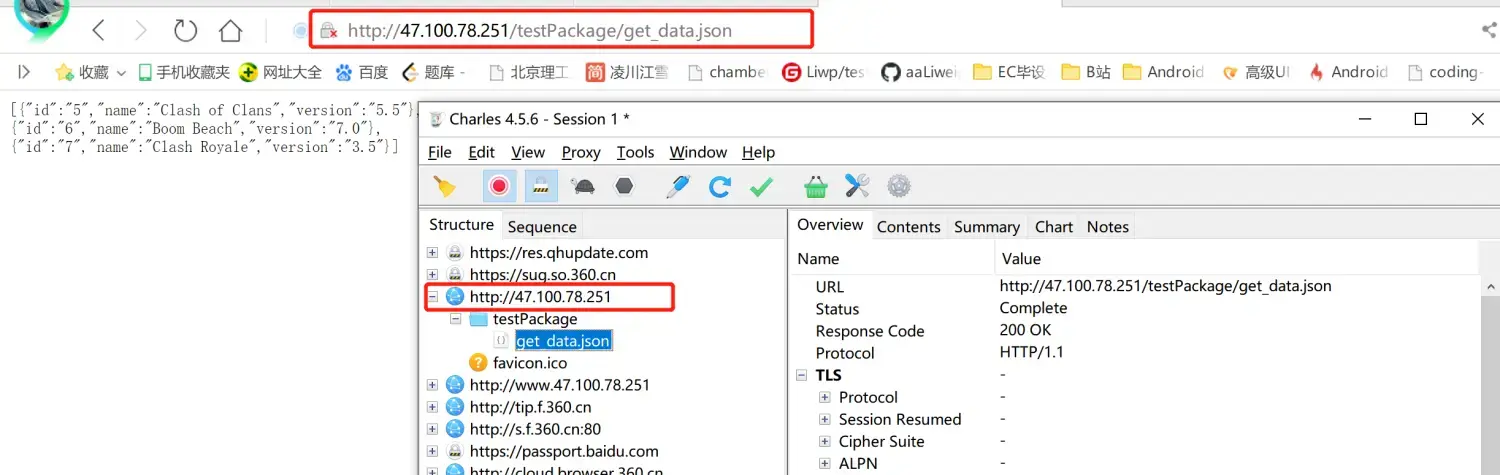Switch to the Summary tab
The image size is (1500, 475).
coord(987,227)
